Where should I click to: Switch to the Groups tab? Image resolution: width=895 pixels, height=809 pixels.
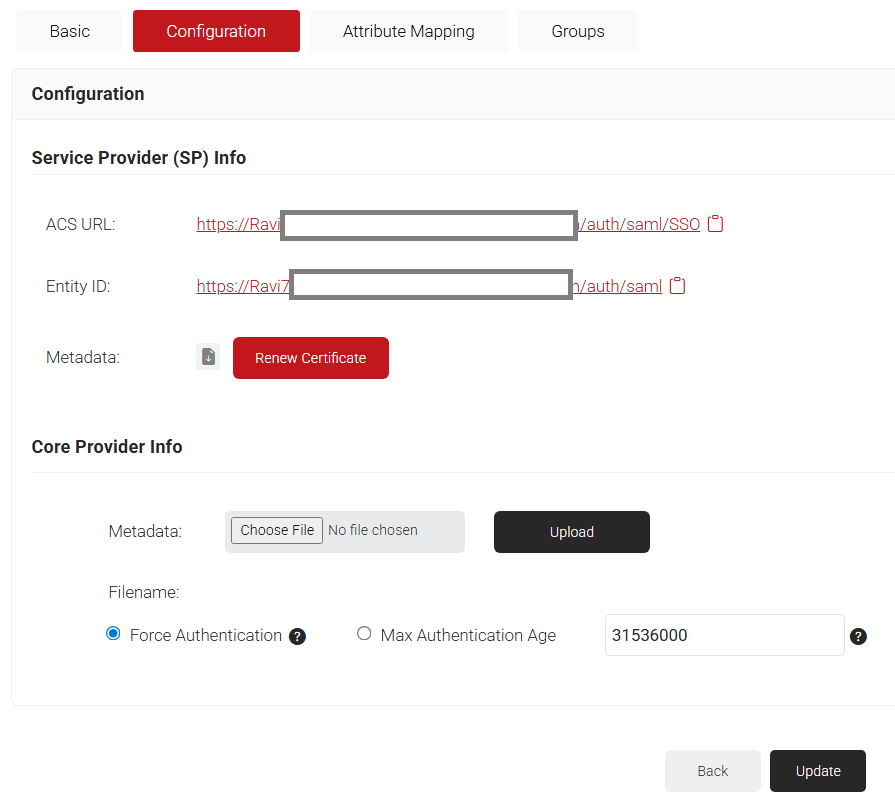pyautogui.click(x=577, y=31)
